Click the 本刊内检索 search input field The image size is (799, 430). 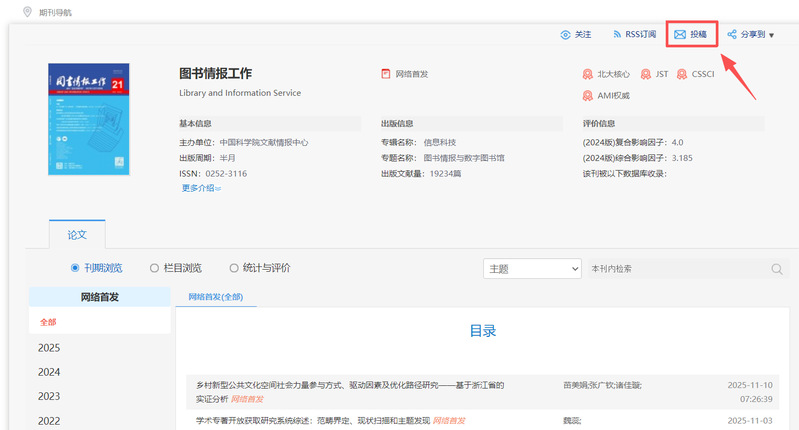(x=675, y=269)
